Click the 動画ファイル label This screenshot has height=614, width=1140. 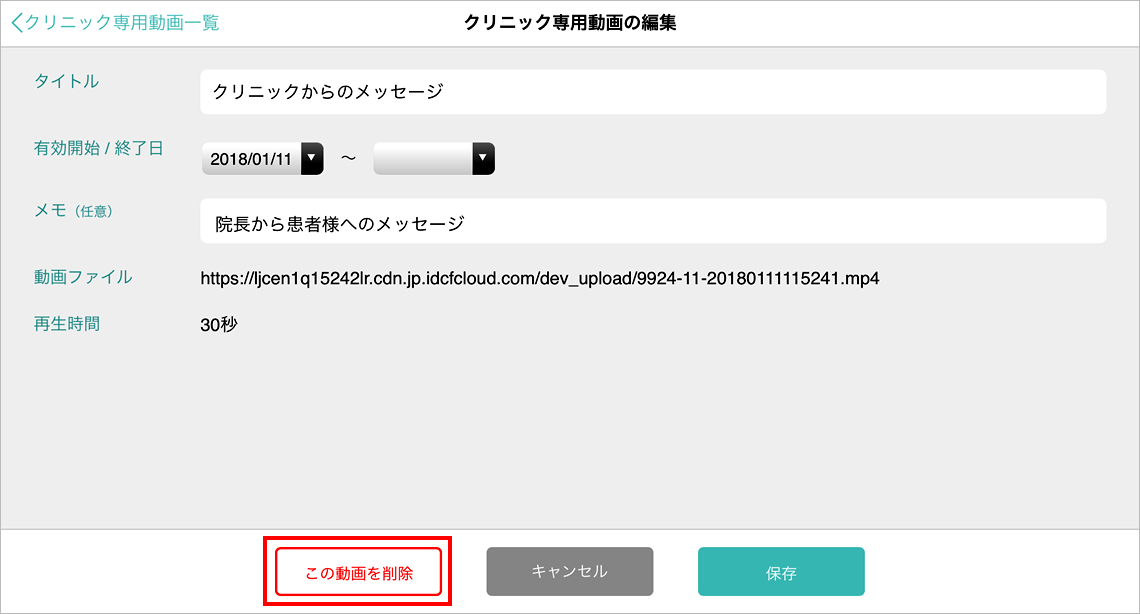[83, 277]
